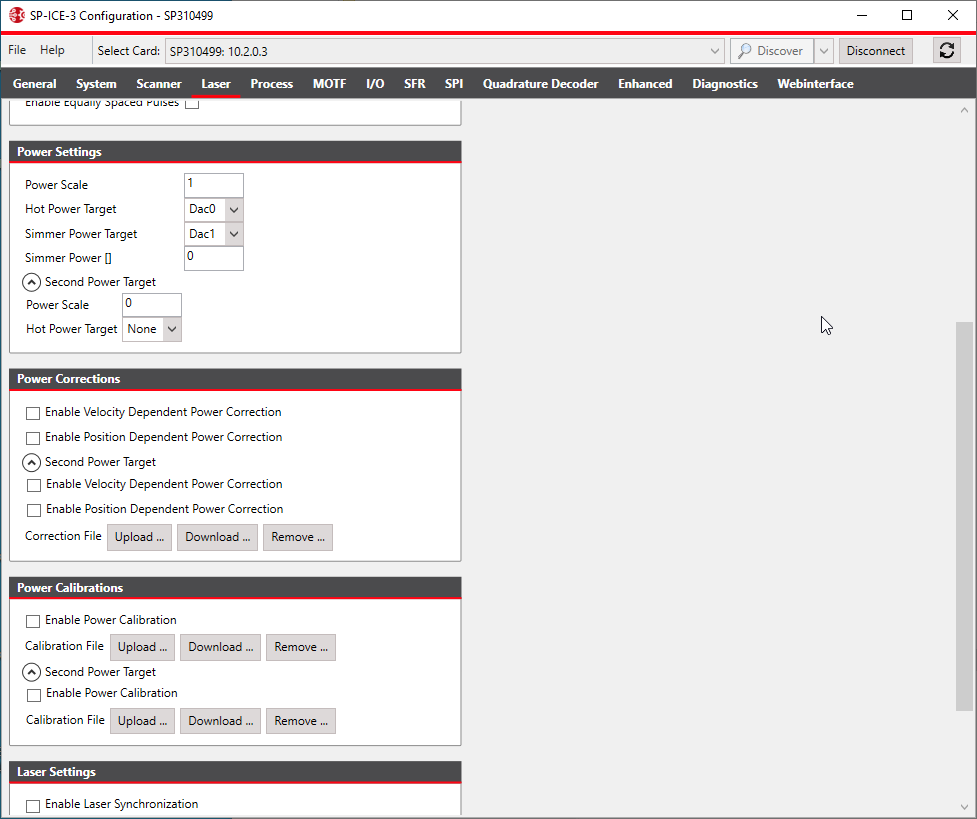The image size is (977, 819).
Task: Enable Power Calibration
Action: pyautogui.click(x=33, y=621)
